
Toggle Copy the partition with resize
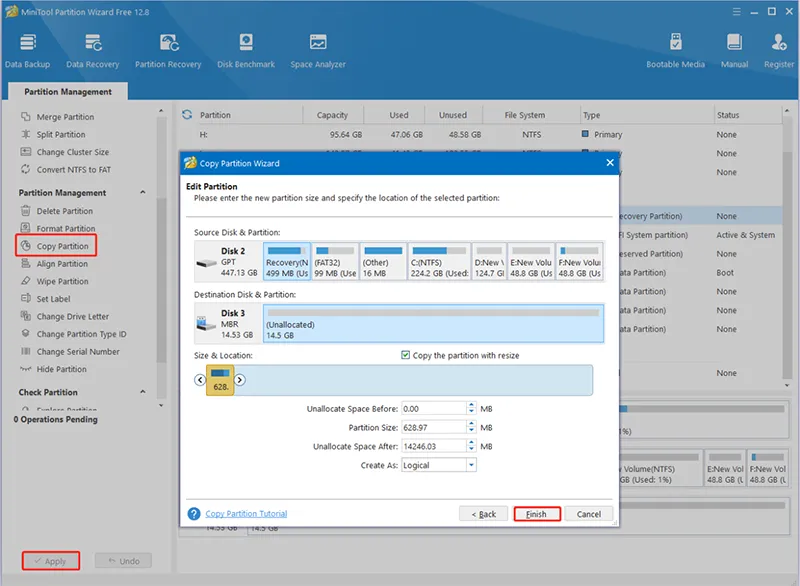pyautogui.click(x=405, y=355)
